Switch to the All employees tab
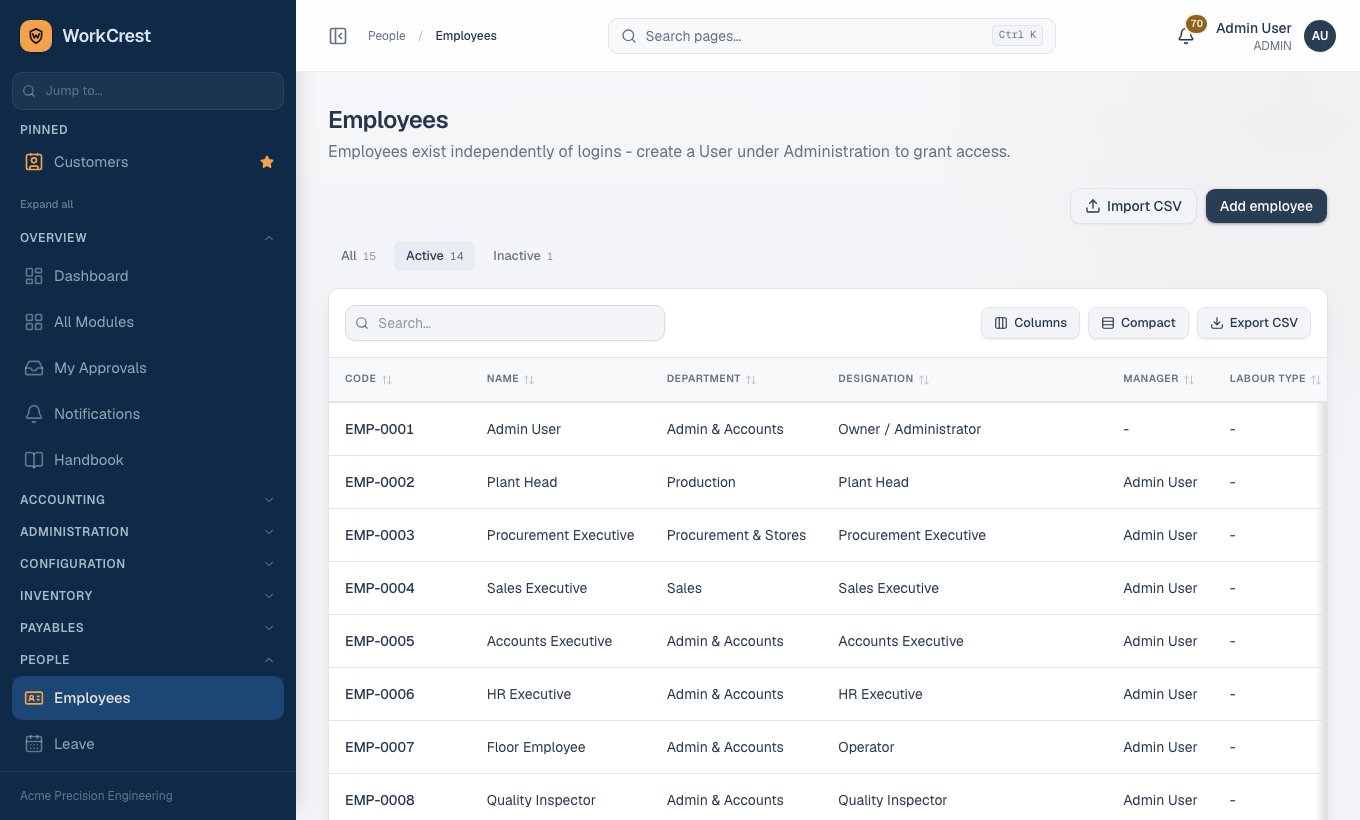 (358, 256)
